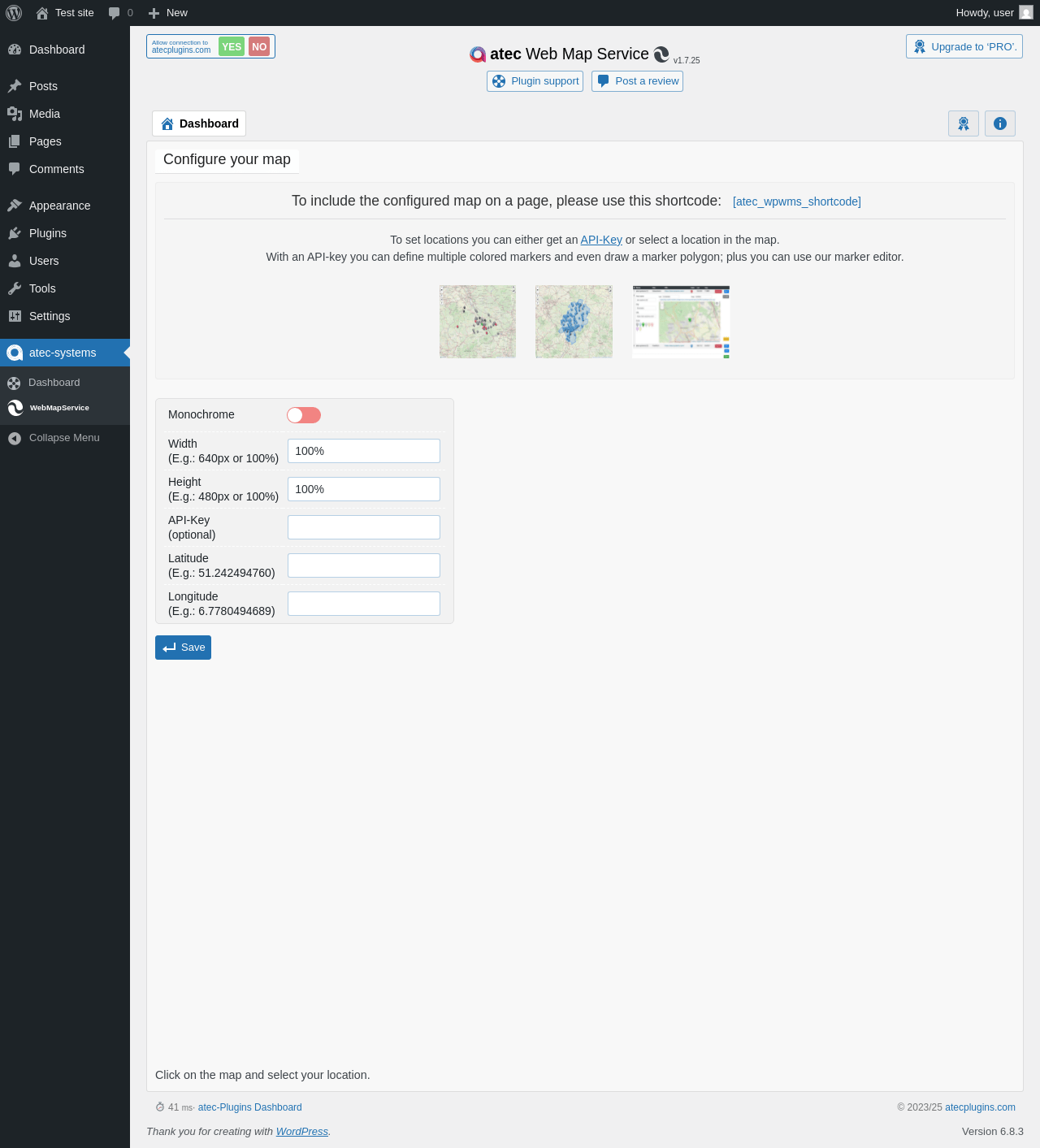The width and height of the screenshot is (1040, 1148).
Task: Switch to the Dashboard tab
Action: tap(199, 123)
